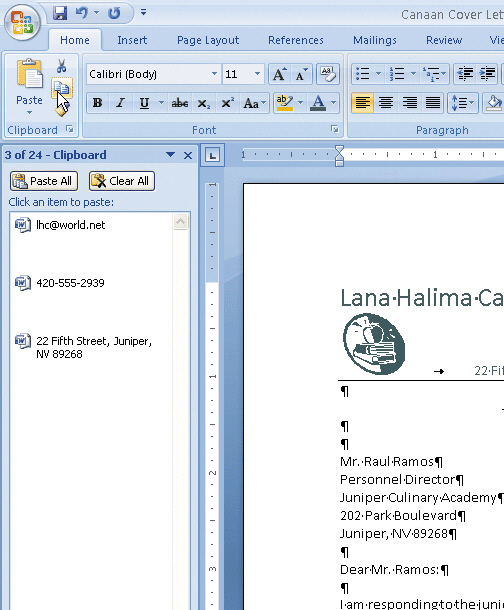504x610 pixels.
Task: Customize Quick Access Toolbar dropdown
Action: 144,12
